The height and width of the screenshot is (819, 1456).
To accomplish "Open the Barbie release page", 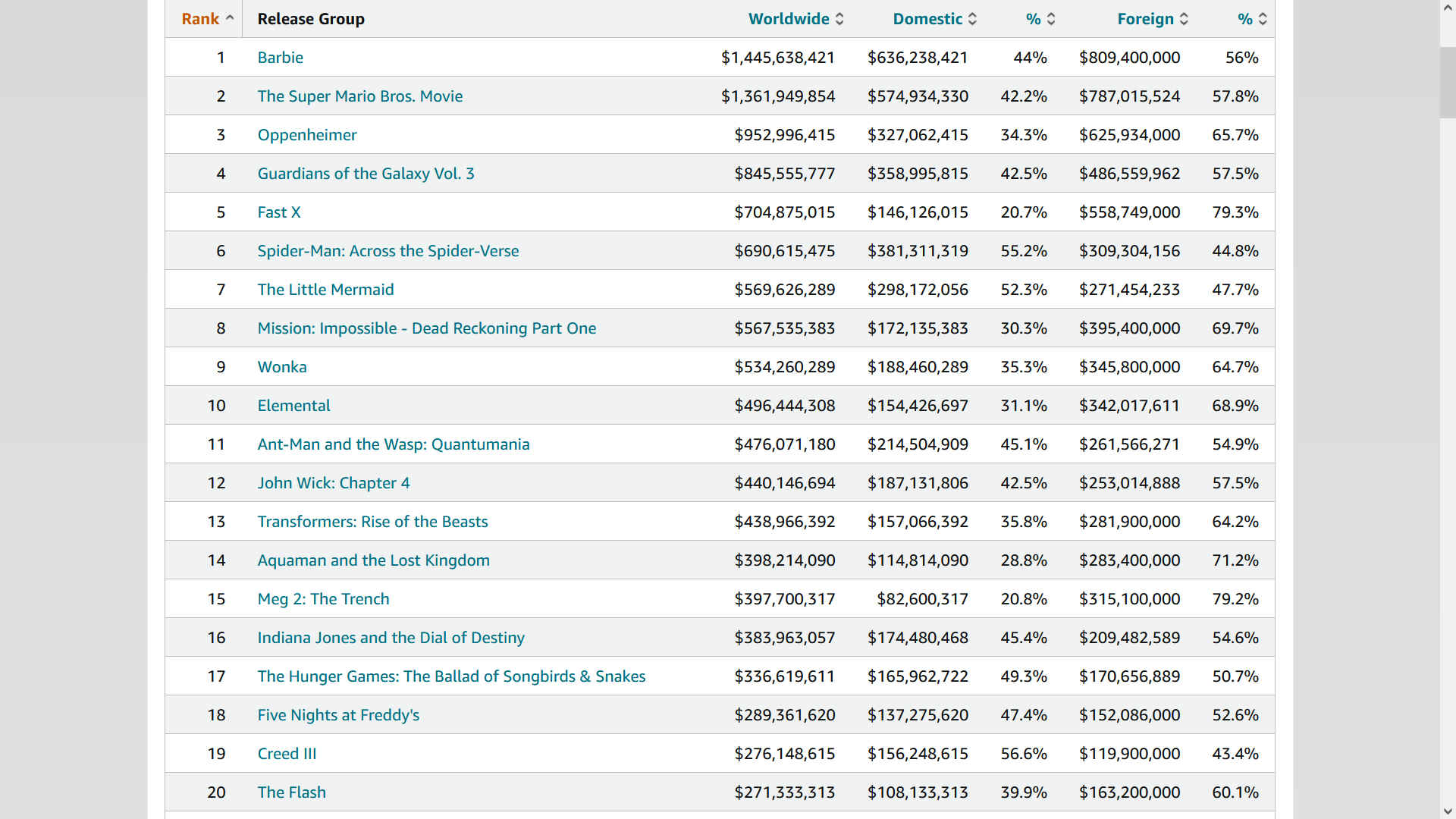I will tap(280, 58).
